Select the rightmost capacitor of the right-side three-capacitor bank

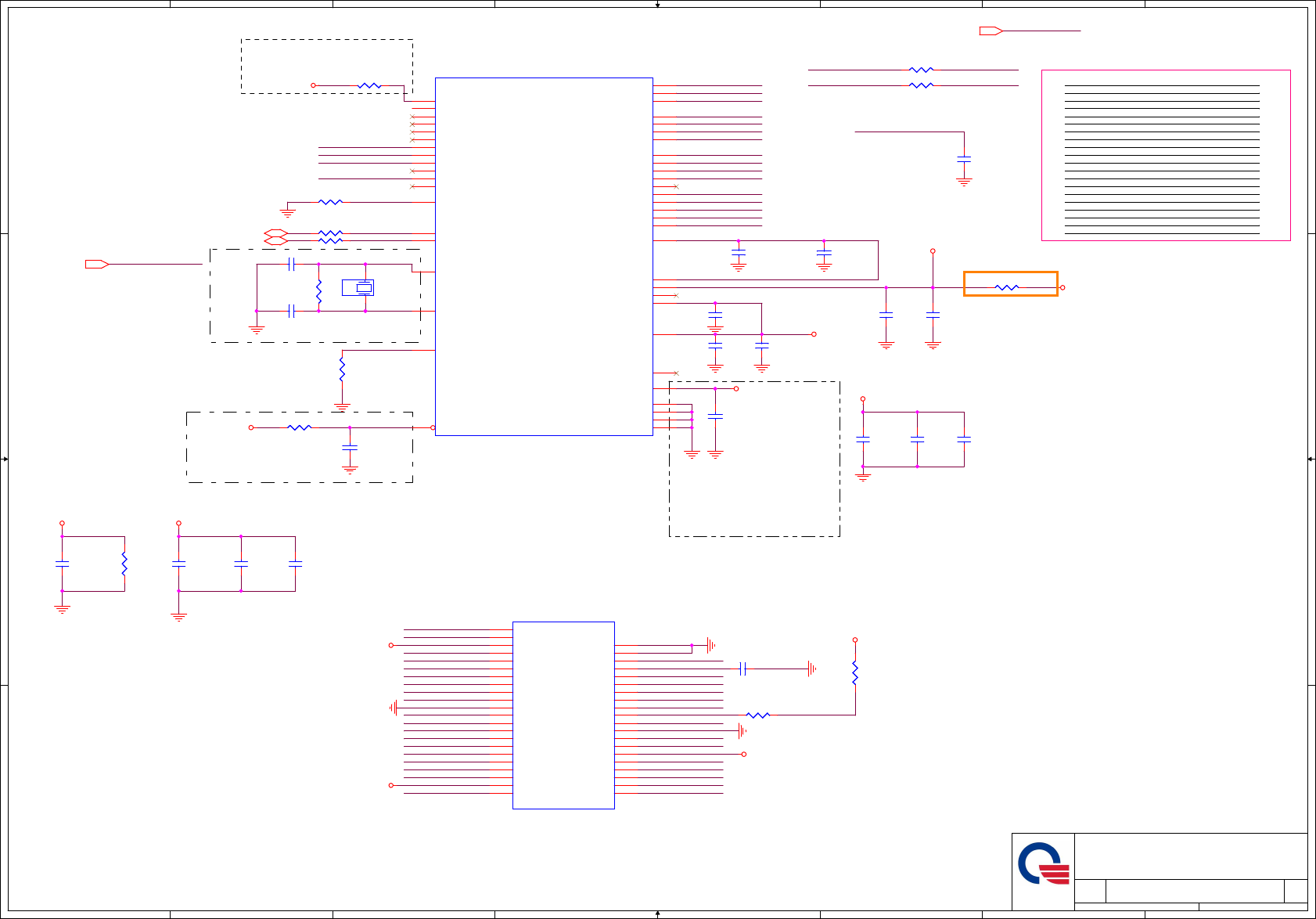(x=964, y=439)
